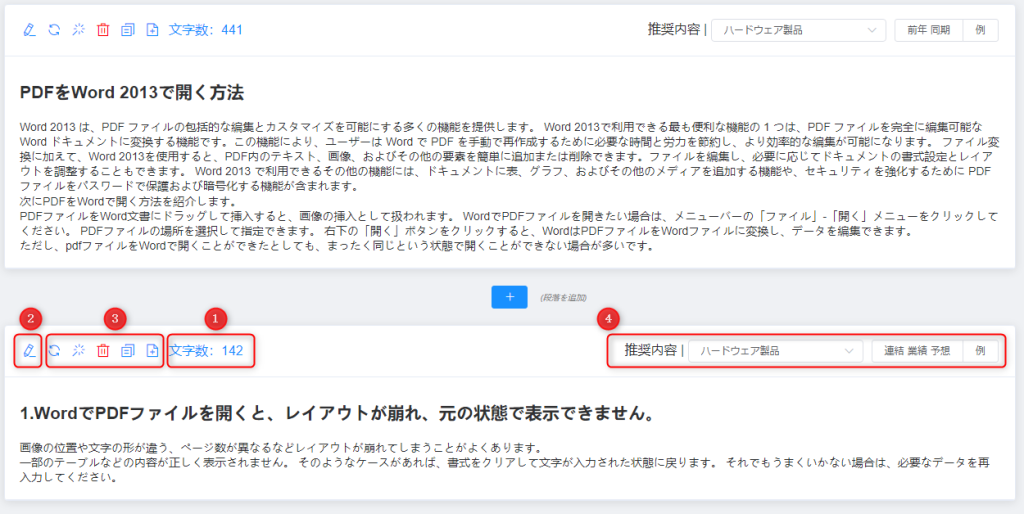Delete the paragraph showing 文字数: 441 via trash icon
This screenshot has height=514, width=1024.
click(x=103, y=29)
